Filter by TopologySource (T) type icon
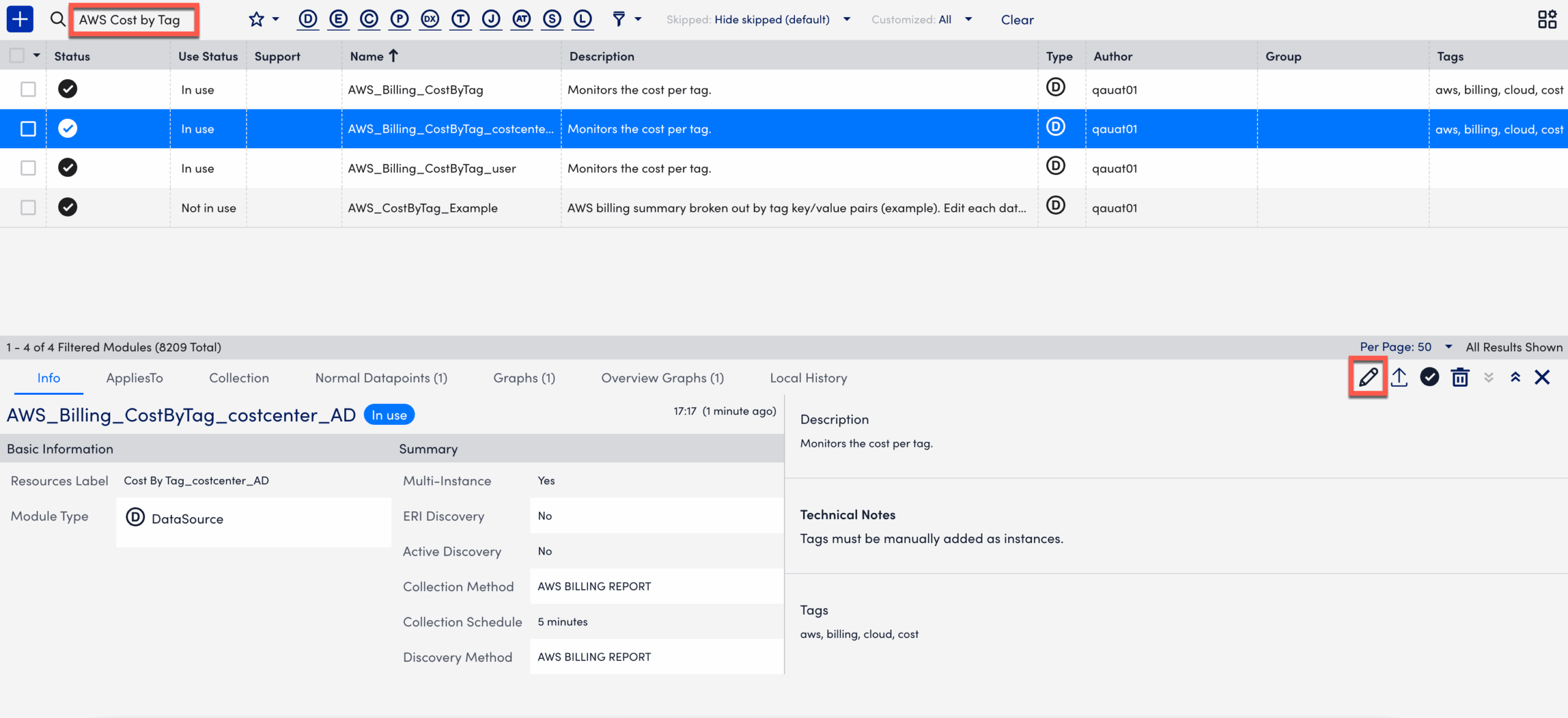Screen dimensions: 1568x718 tap(461, 19)
